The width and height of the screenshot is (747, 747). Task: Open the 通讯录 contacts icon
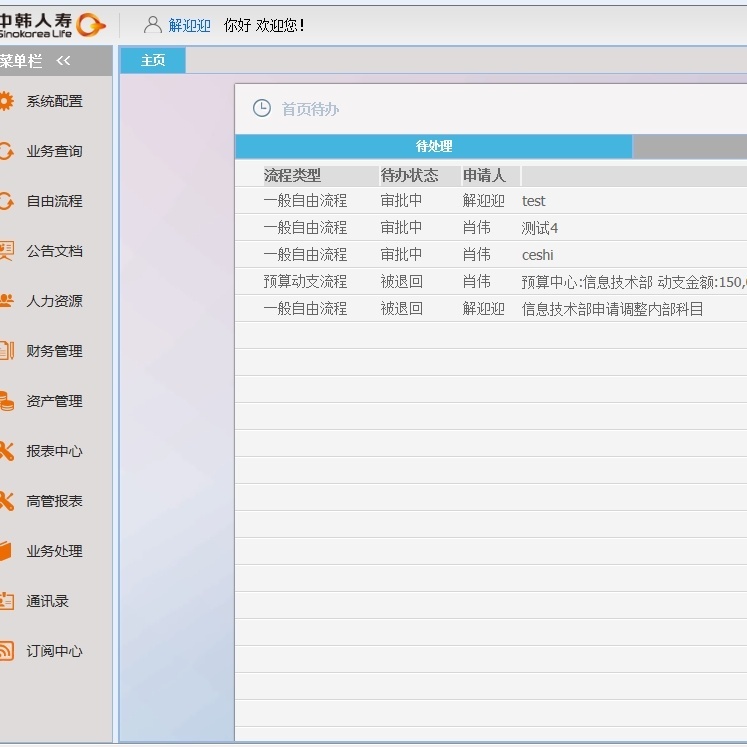(x=6, y=601)
